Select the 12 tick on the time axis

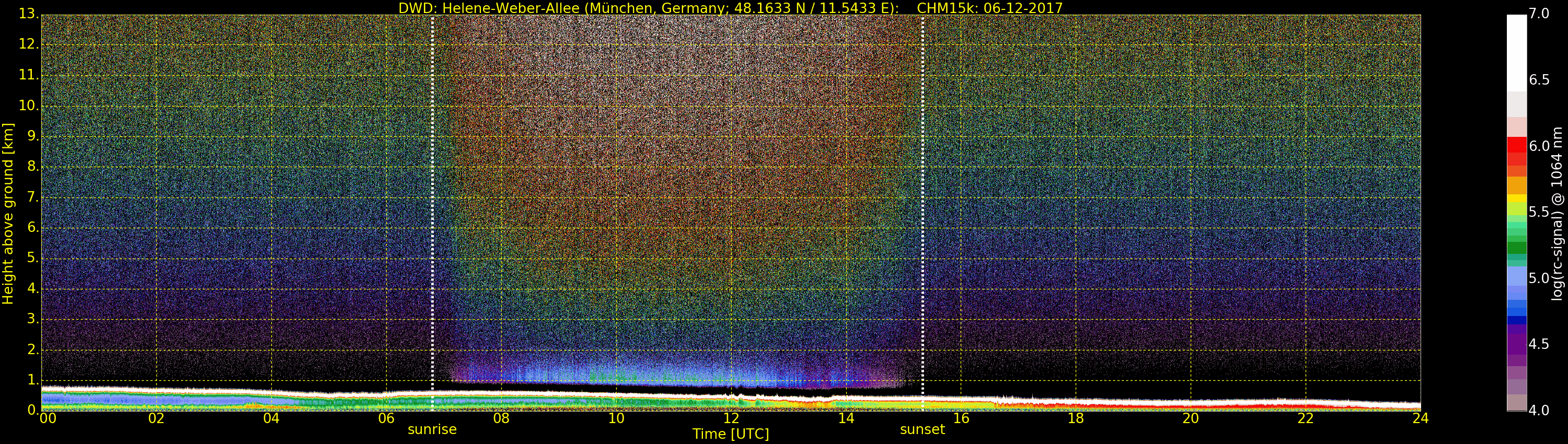(731, 418)
